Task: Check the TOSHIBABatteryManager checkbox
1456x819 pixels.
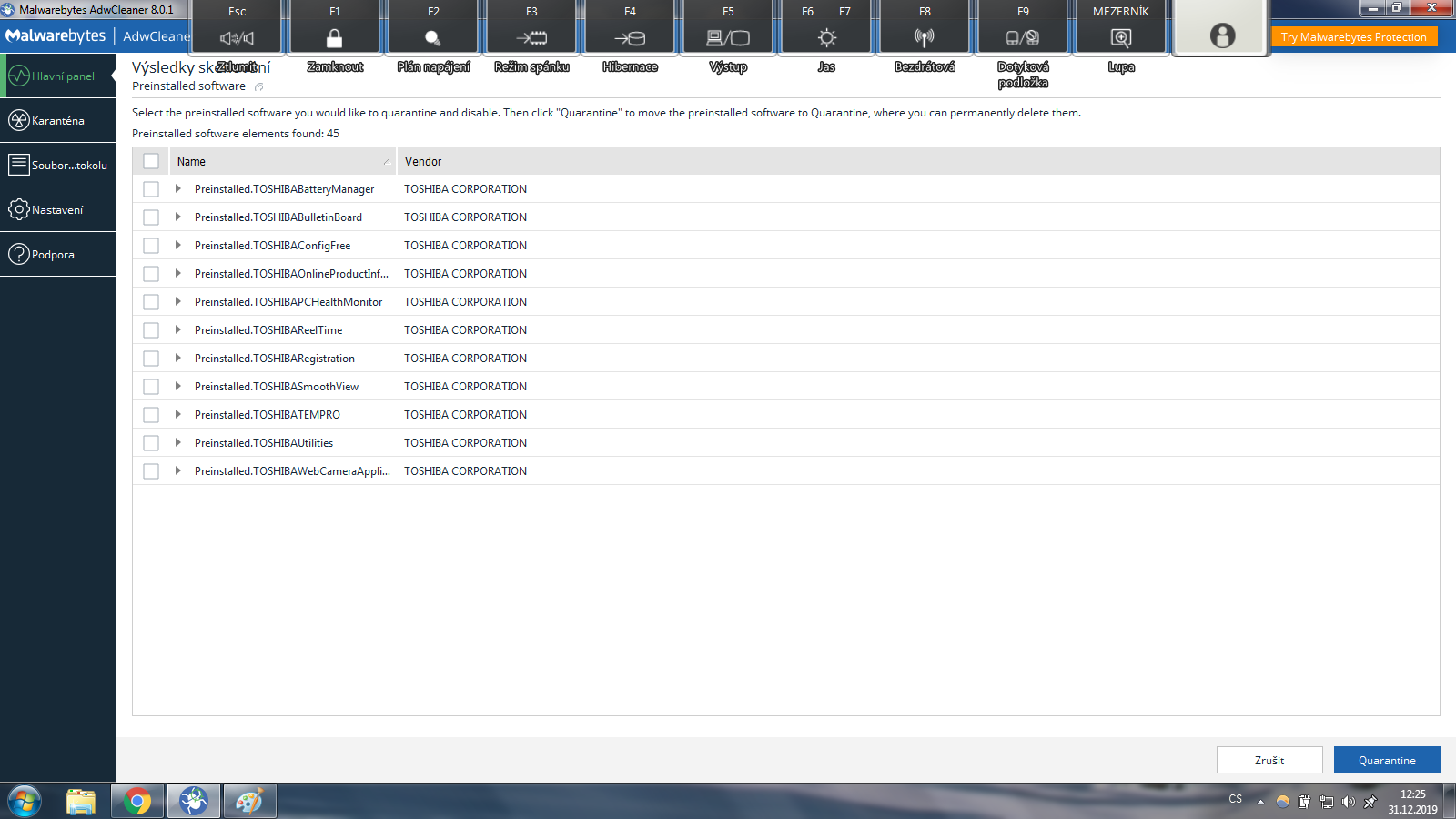Action: tap(151, 189)
